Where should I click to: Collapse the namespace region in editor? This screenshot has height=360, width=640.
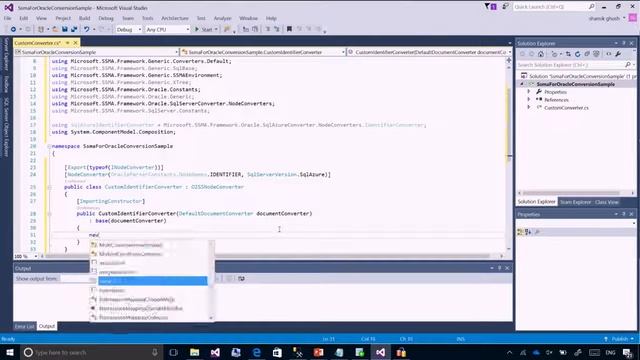point(49,146)
